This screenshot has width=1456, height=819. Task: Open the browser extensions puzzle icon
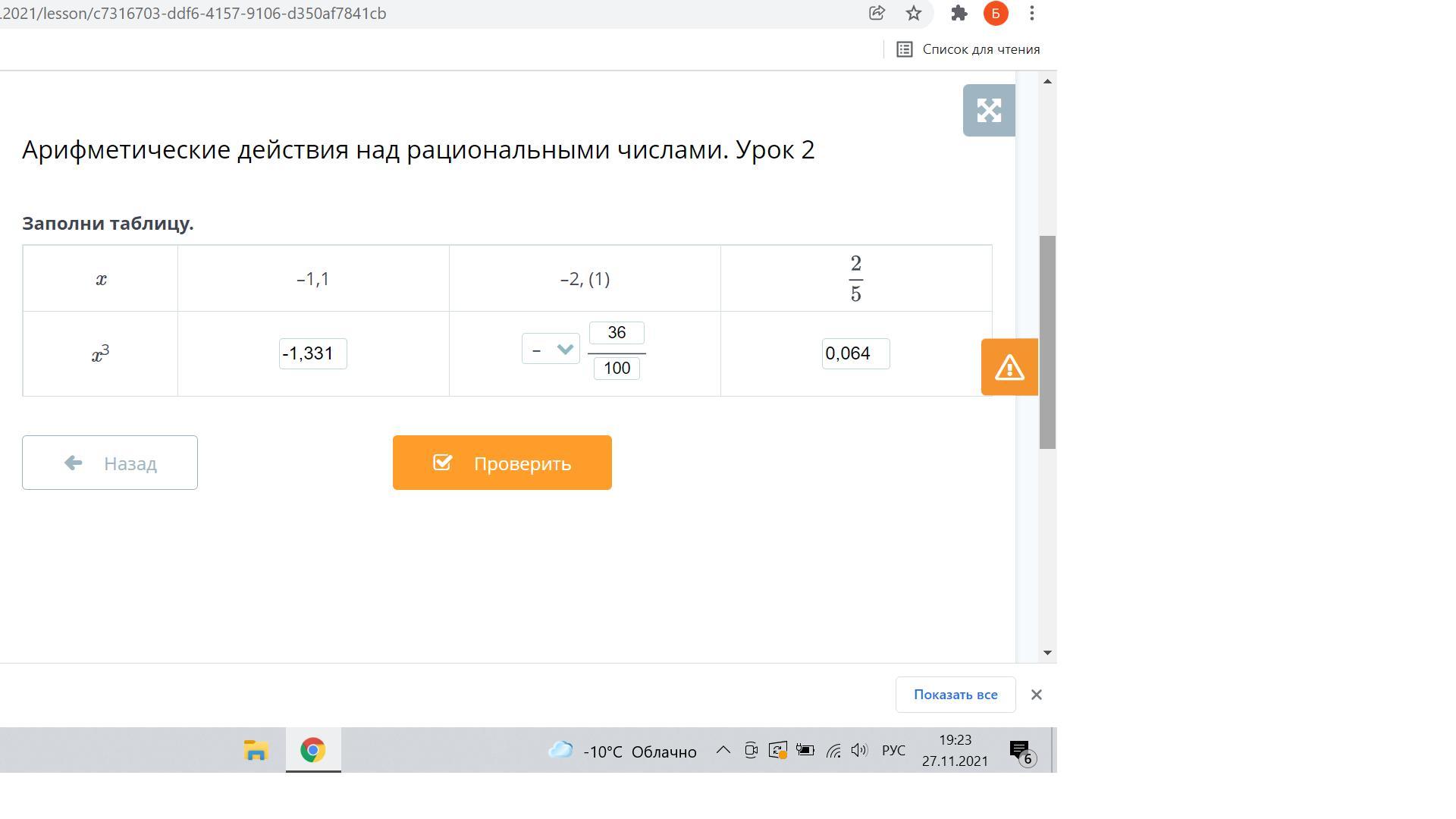(x=959, y=13)
